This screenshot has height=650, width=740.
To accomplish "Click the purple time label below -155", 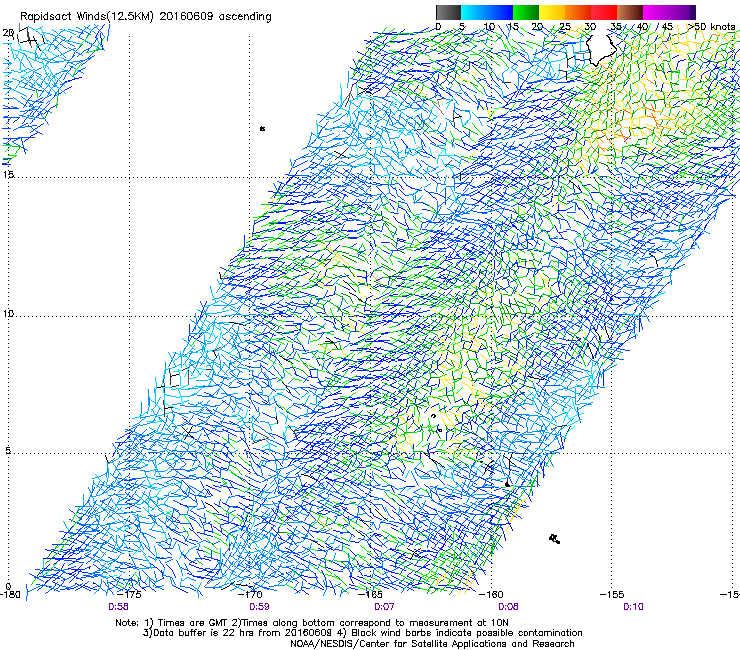I will pos(633,607).
